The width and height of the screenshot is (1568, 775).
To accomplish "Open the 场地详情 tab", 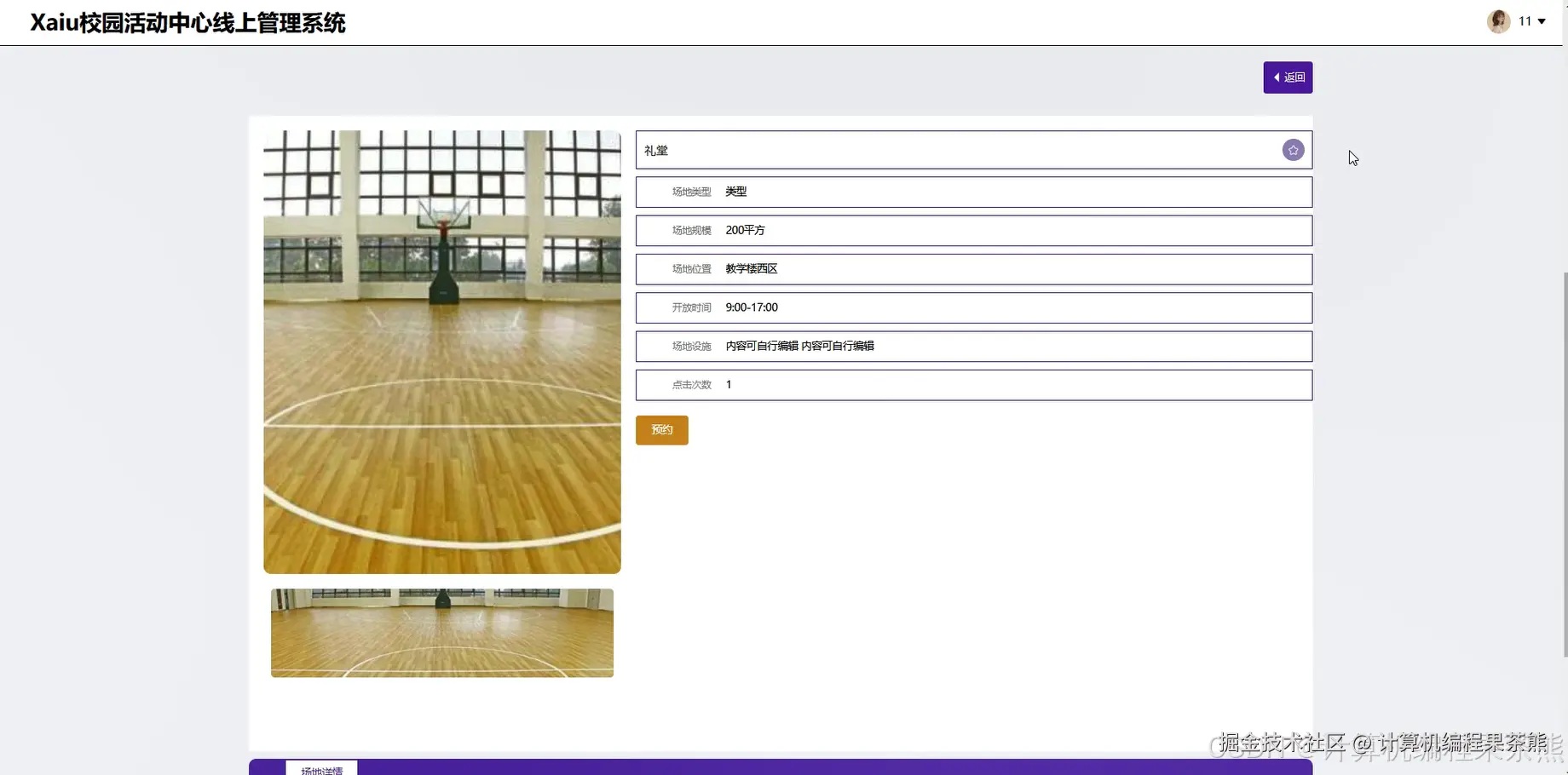I will tap(321, 768).
